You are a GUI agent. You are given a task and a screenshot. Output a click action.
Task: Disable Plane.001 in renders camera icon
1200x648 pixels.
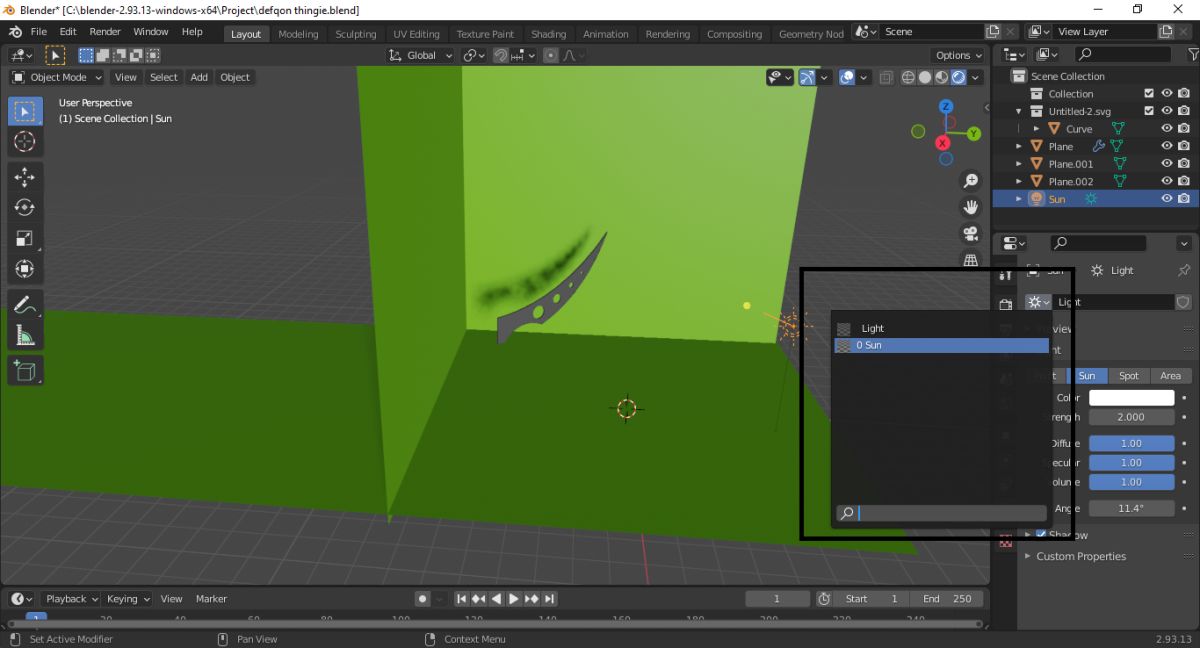pos(1184,164)
